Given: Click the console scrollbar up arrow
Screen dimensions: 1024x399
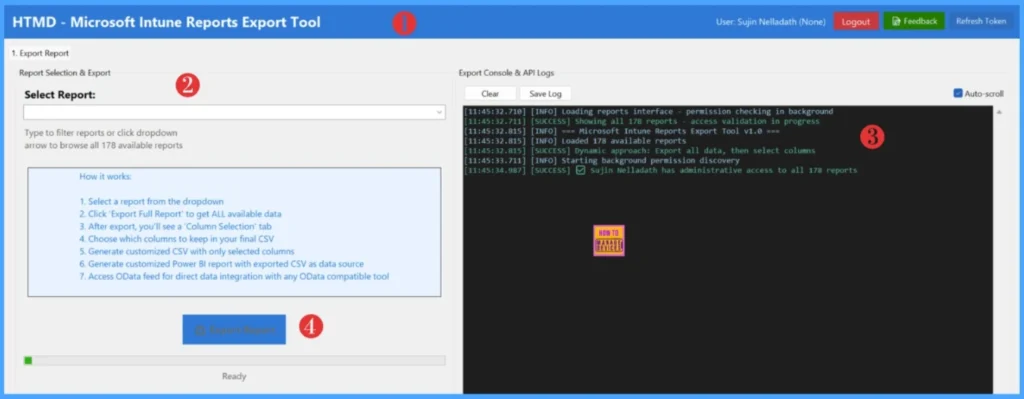Looking at the screenshot, I should (999, 112).
